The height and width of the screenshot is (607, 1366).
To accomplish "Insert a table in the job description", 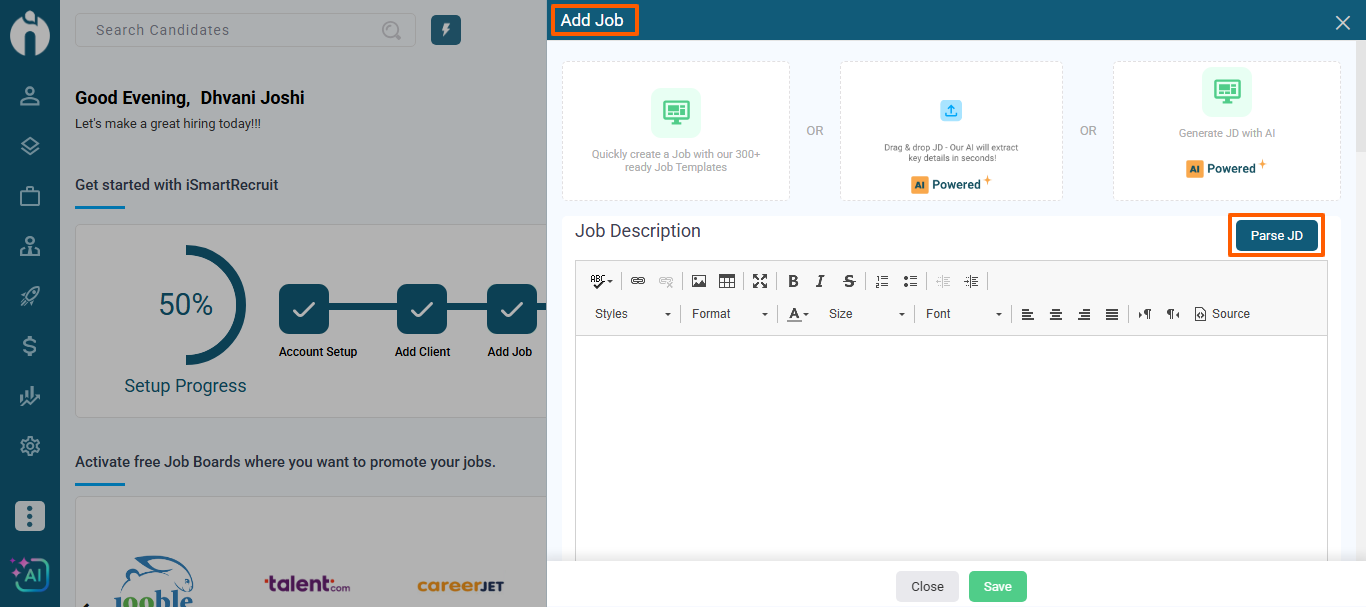I will click(727, 281).
